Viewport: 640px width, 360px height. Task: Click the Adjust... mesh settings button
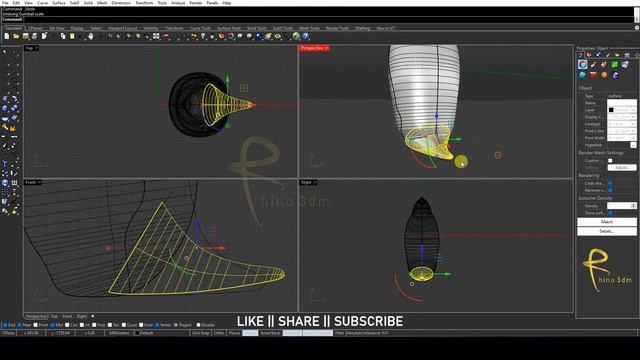coord(622,167)
